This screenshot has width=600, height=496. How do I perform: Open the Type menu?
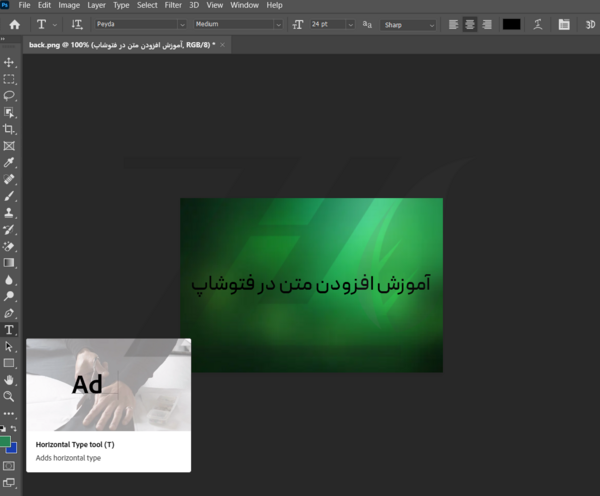(121, 5)
